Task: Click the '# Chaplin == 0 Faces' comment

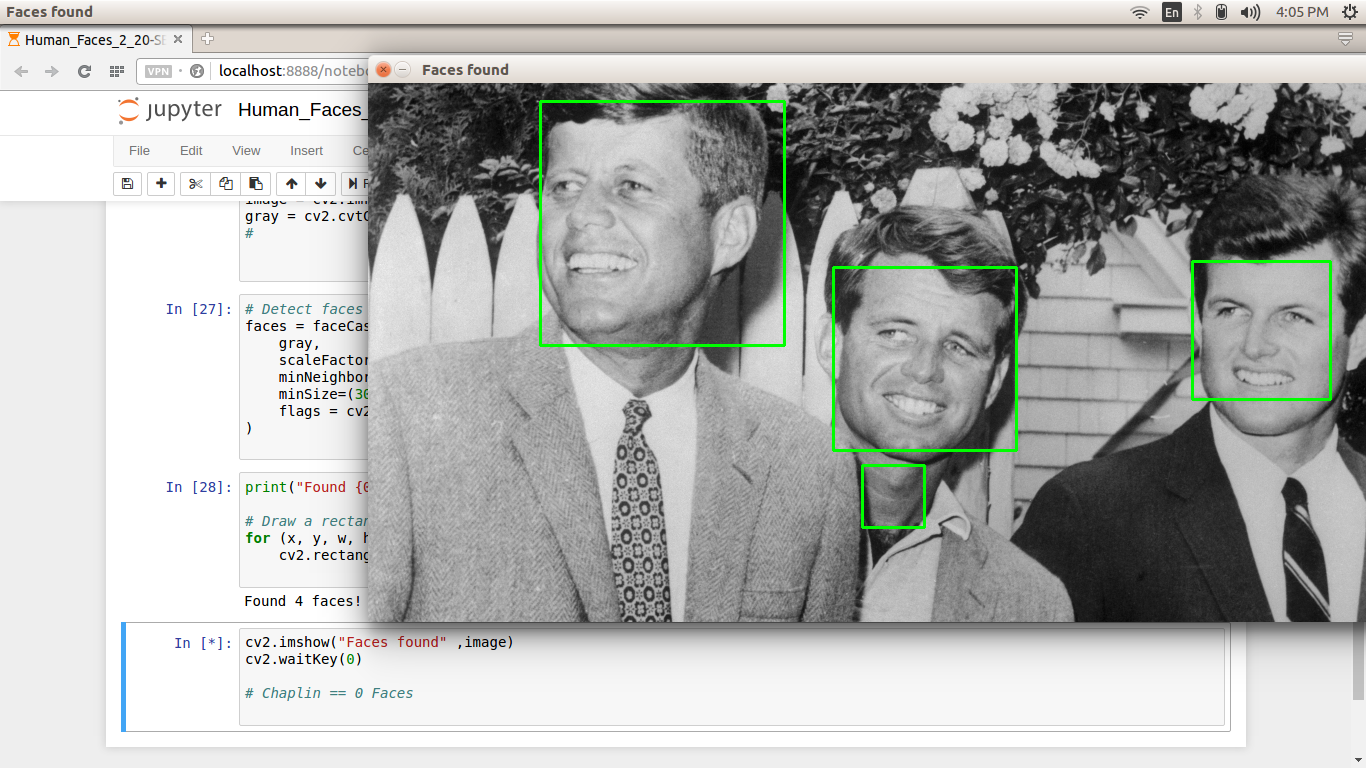Action: pyautogui.click(x=329, y=693)
